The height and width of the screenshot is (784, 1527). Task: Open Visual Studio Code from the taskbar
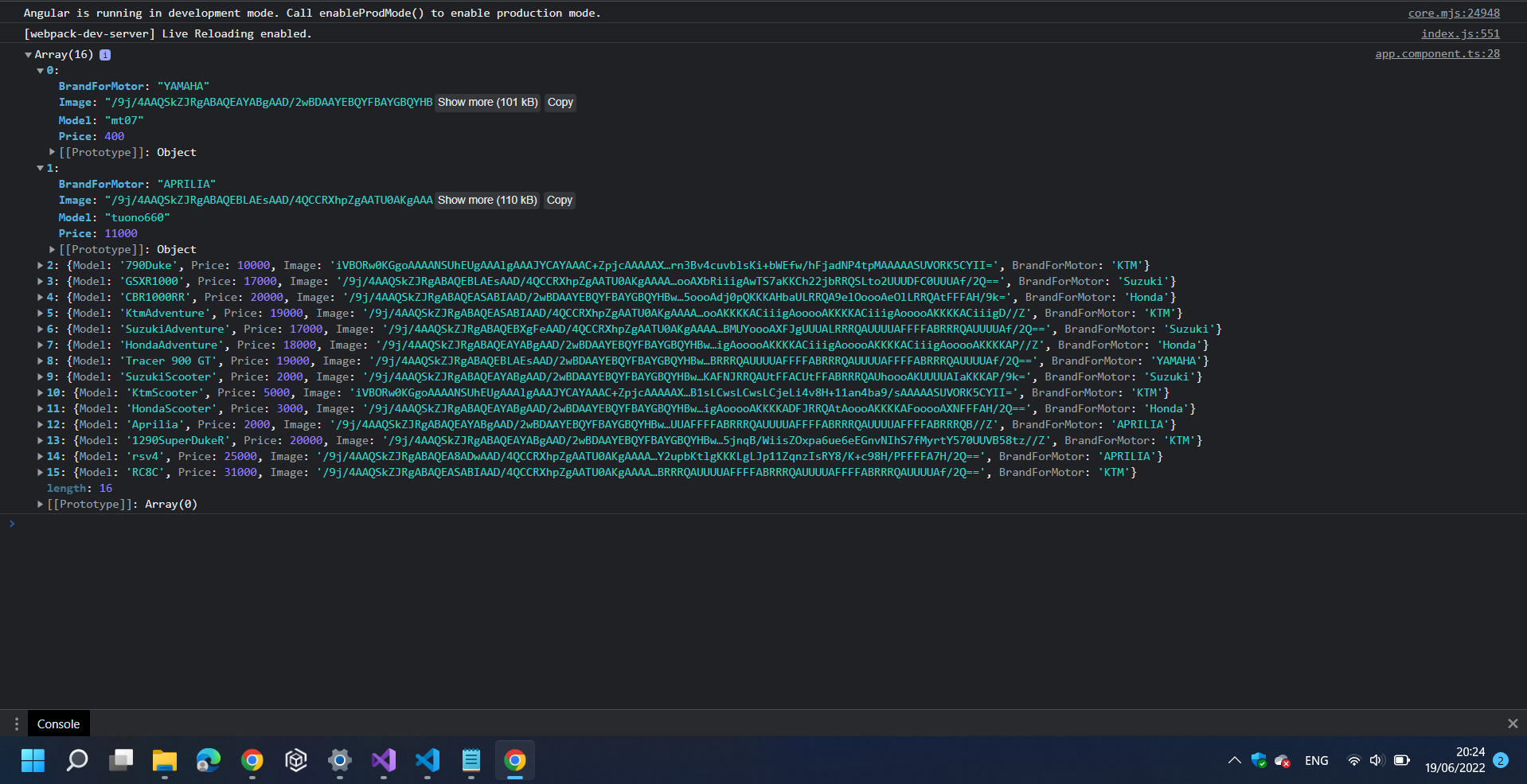click(428, 760)
